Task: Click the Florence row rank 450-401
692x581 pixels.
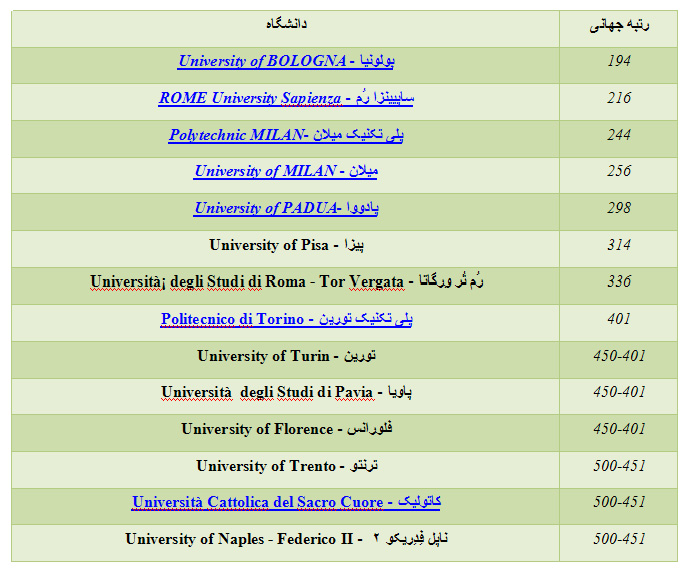Action: coord(619,429)
